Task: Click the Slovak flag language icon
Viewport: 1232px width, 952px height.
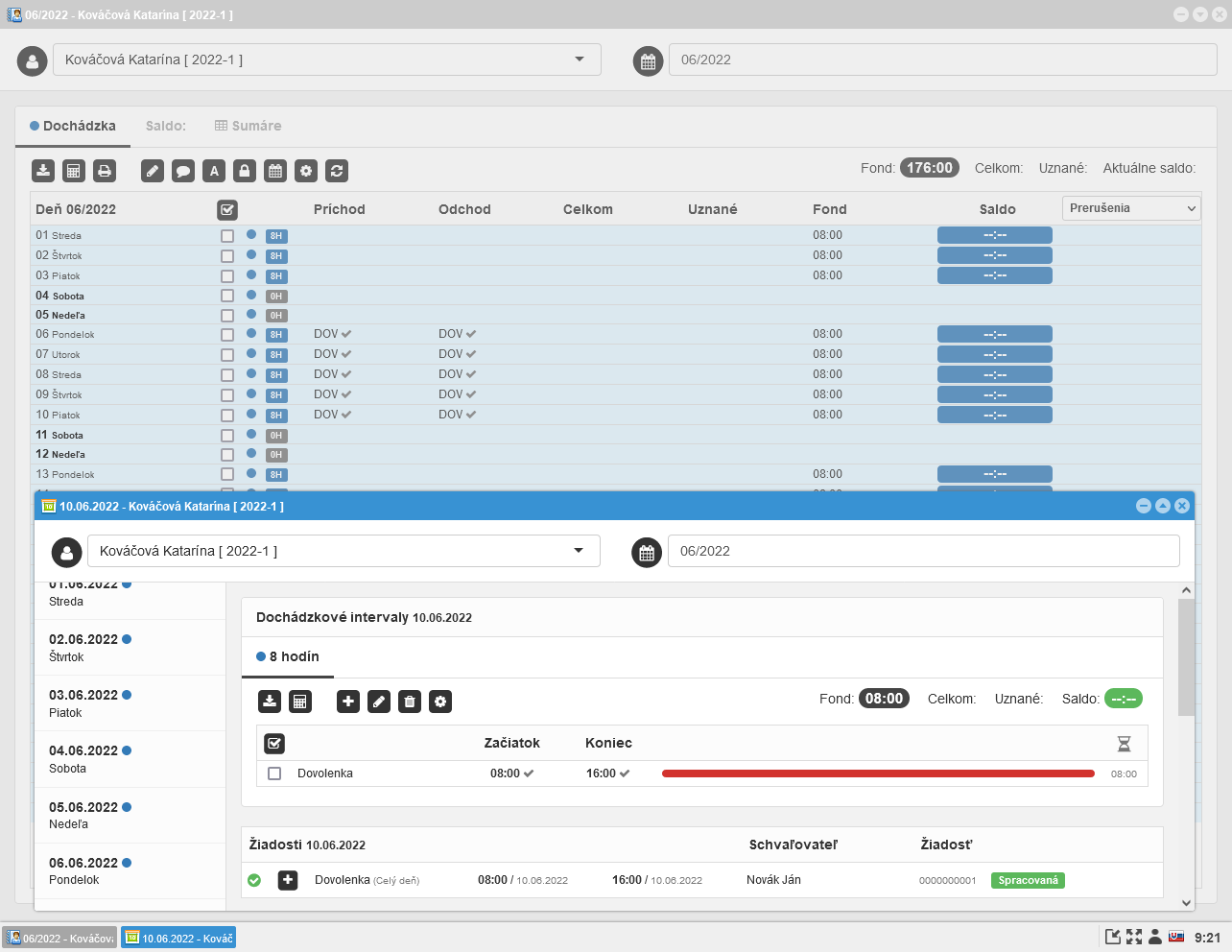Action: pos(1175,937)
